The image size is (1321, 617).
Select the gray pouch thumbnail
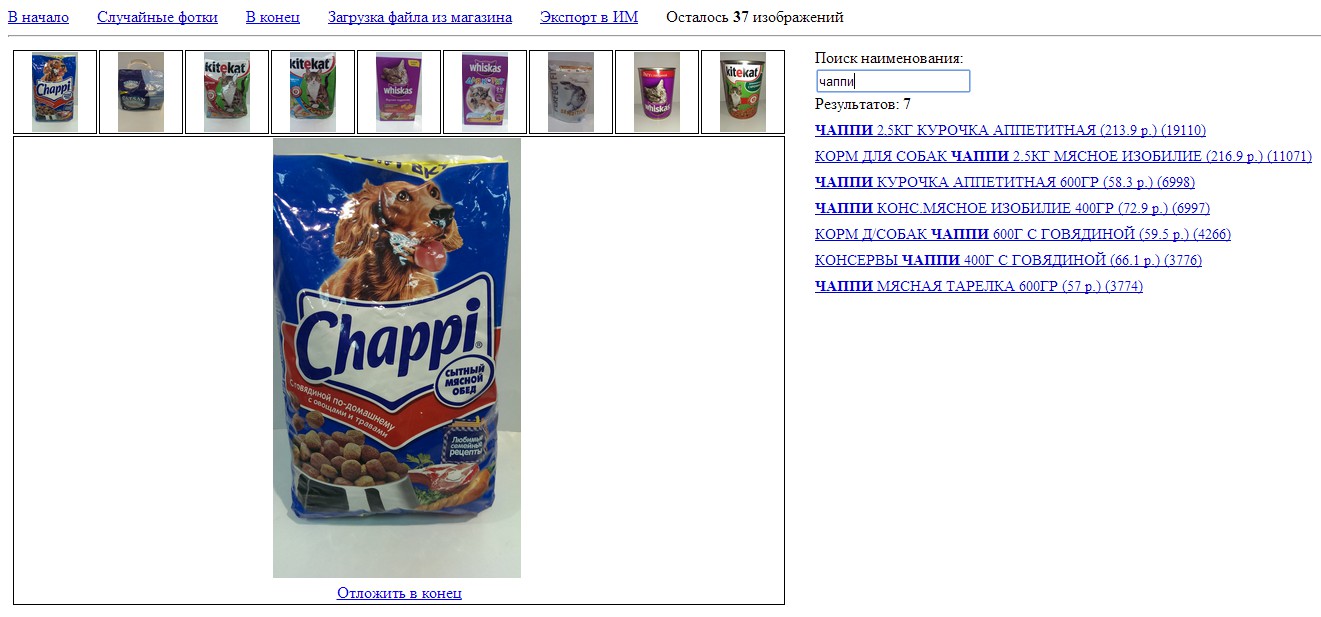[x=571, y=92]
